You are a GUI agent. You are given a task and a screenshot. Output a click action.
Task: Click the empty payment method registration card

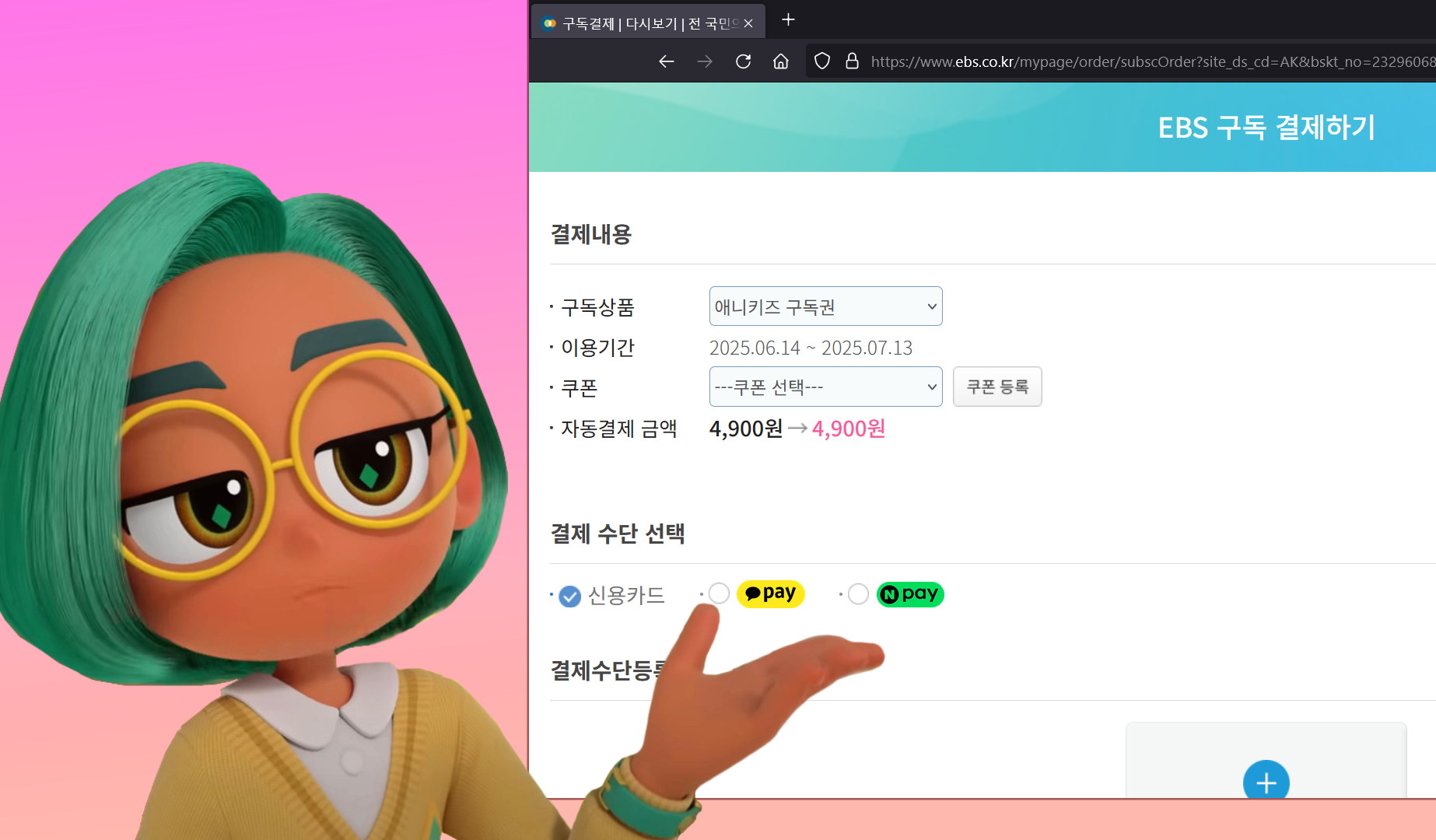coord(1266,760)
